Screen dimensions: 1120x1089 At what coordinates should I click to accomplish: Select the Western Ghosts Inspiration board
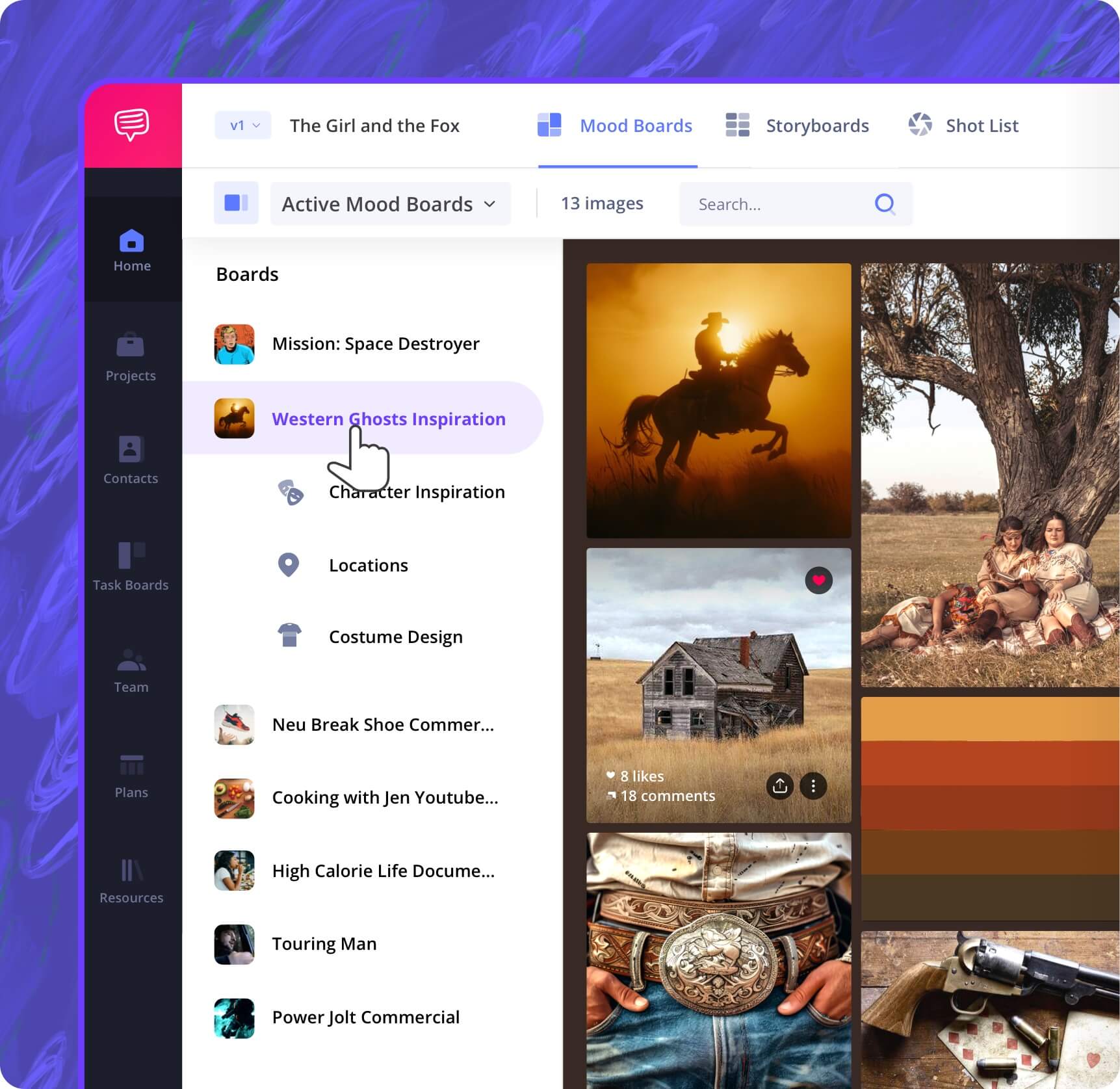pyautogui.click(x=388, y=419)
